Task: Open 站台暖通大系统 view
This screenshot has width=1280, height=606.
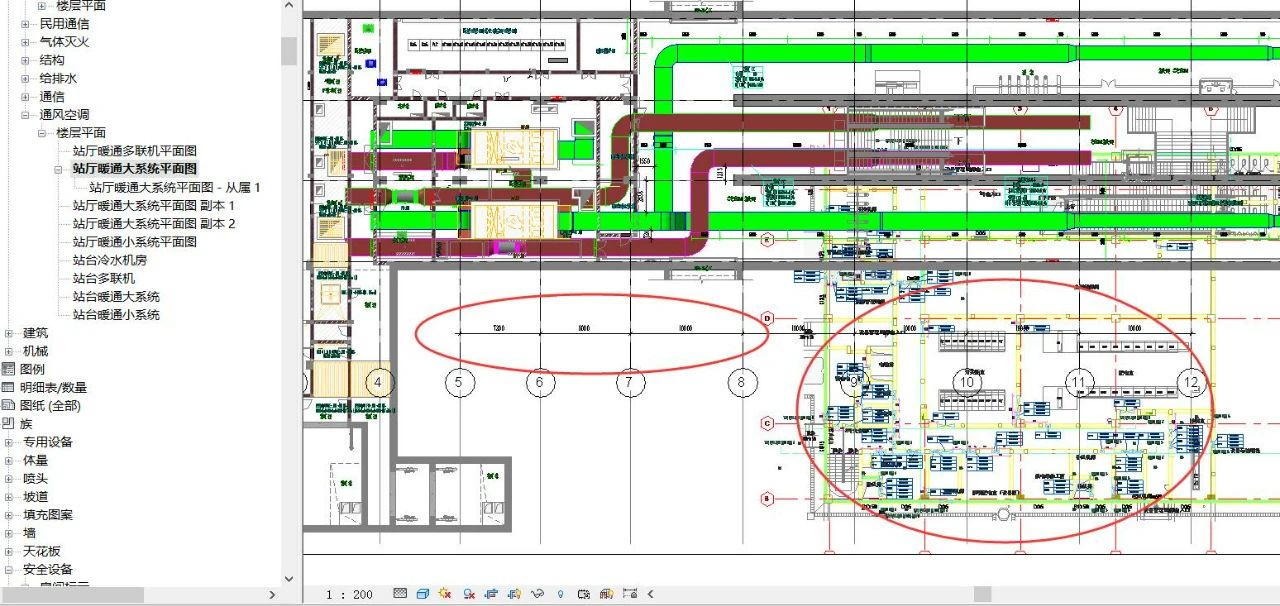Action: pyautogui.click(x=116, y=297)
